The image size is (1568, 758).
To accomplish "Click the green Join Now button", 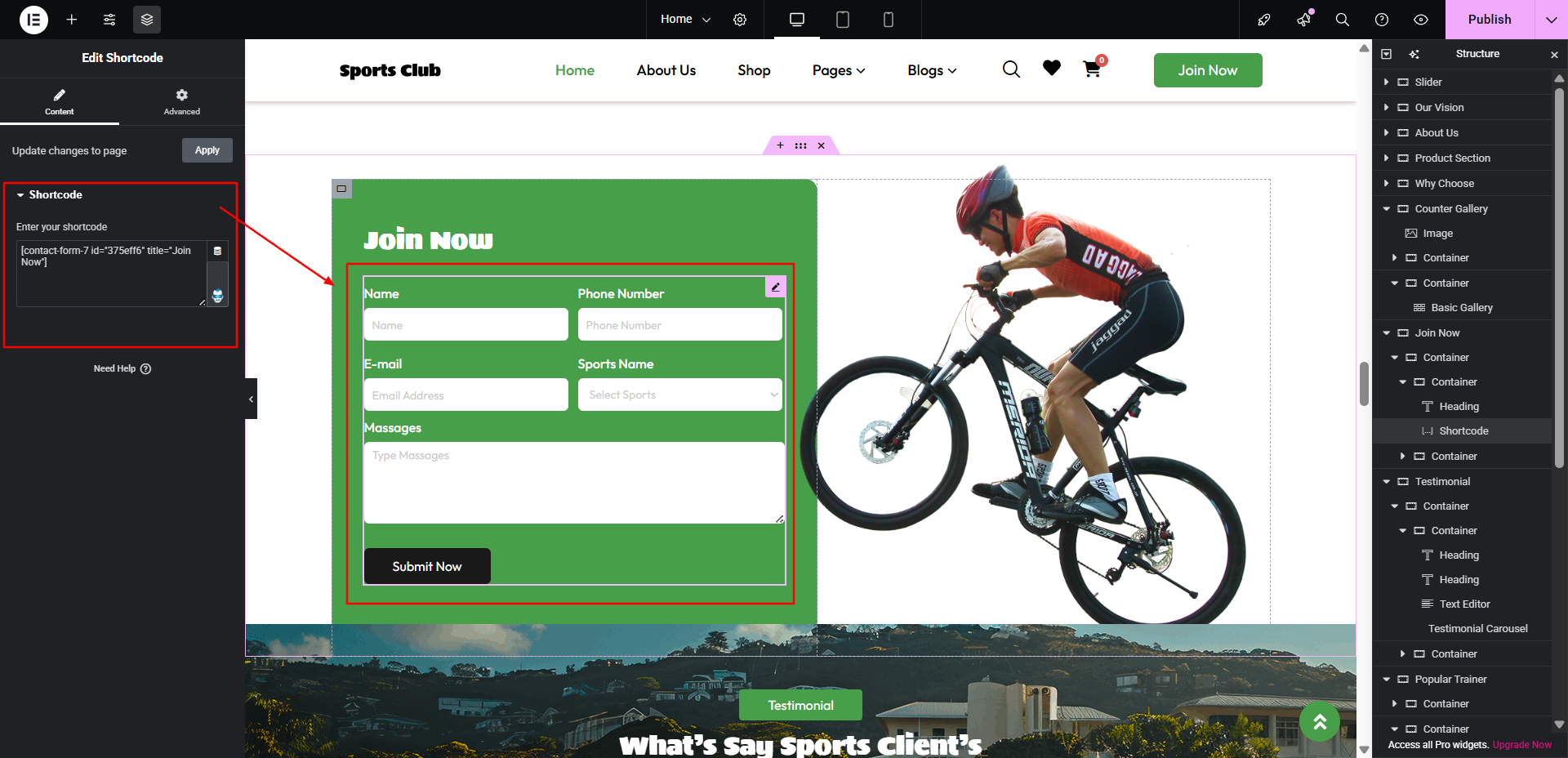I will click(1208, 70).
